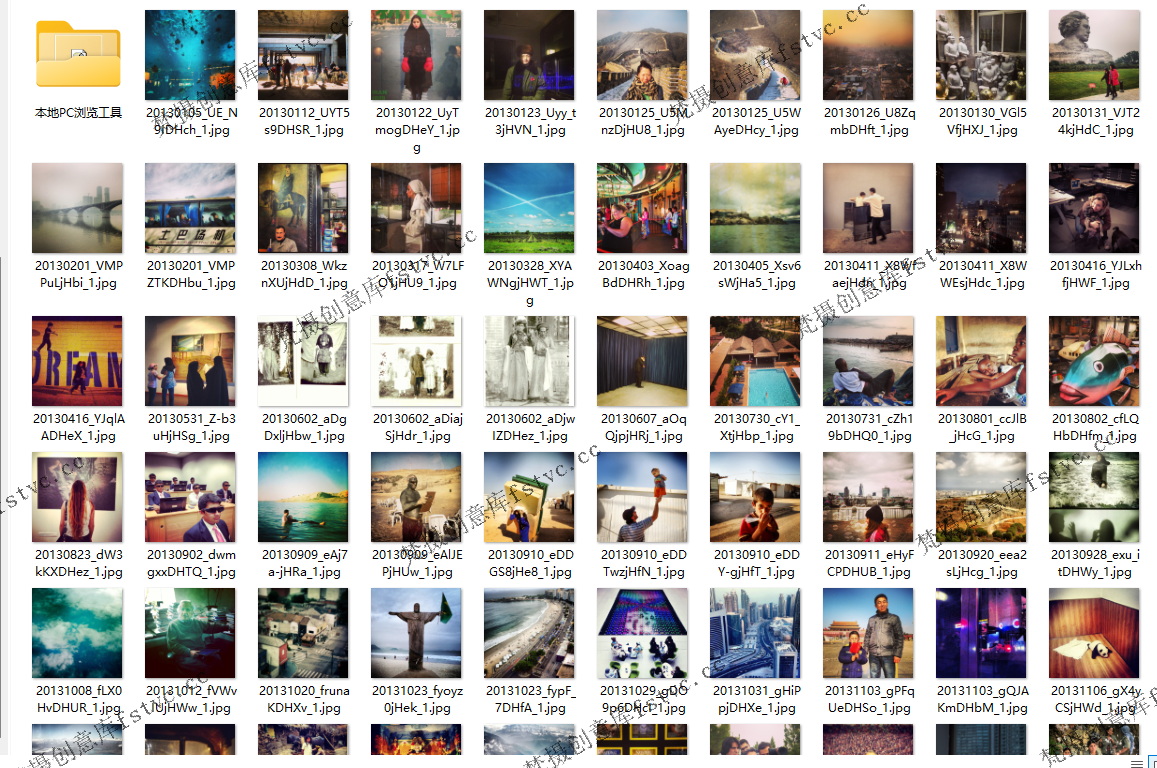The width and height of the screenshot is (1157, 768).
Task: Click filename text 20130317_W7LFOYjHU9_1.jpg
Action: click(x=418, y=274)
